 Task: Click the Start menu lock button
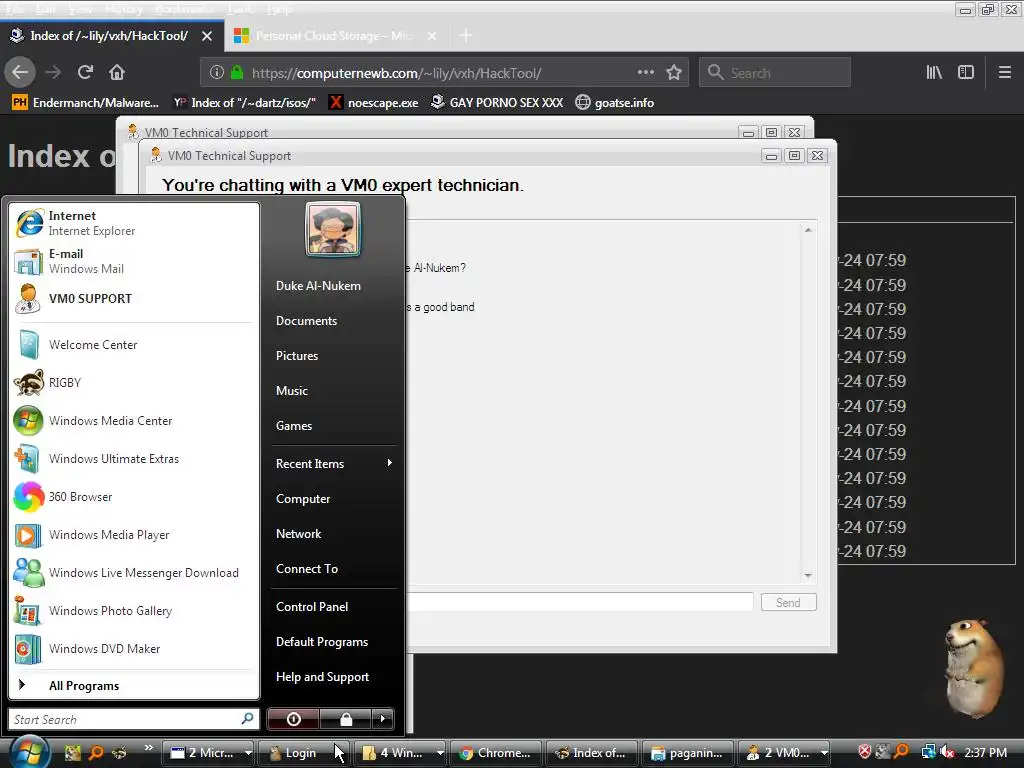[x=345, y=719]
